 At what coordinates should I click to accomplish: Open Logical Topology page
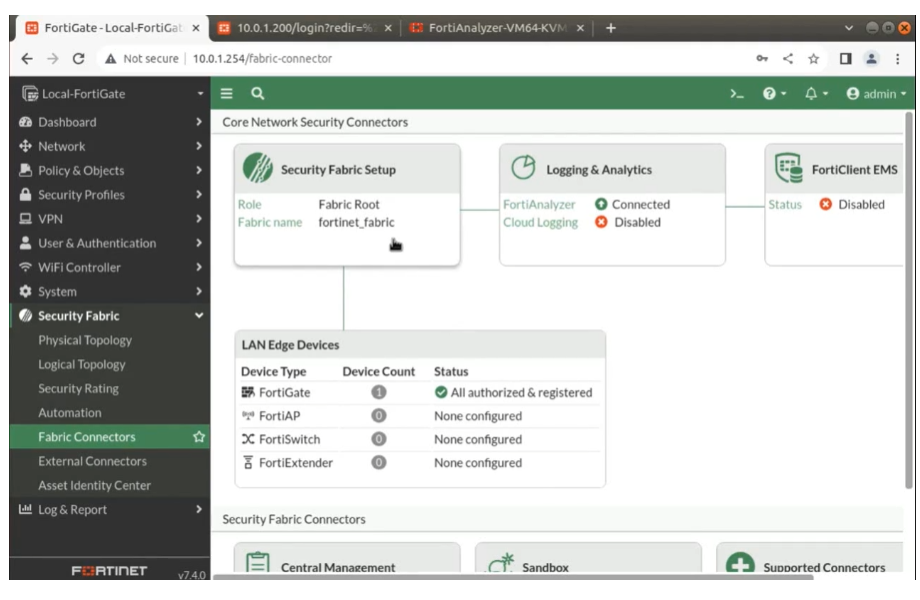[82, 364]
